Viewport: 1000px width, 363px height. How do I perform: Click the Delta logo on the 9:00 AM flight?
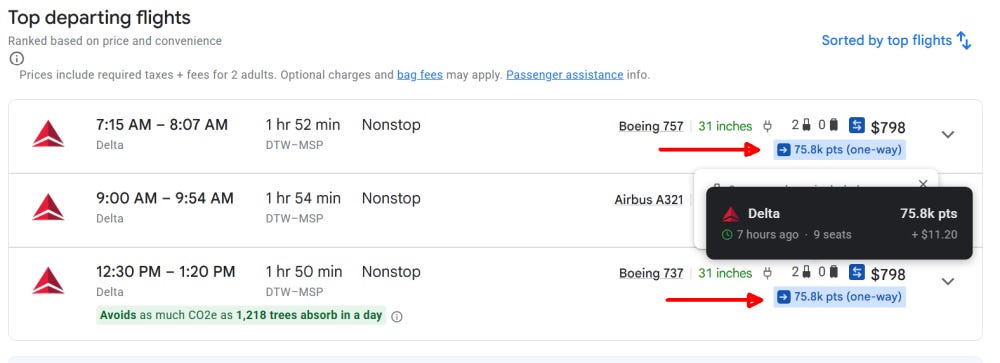click(48, 207)
